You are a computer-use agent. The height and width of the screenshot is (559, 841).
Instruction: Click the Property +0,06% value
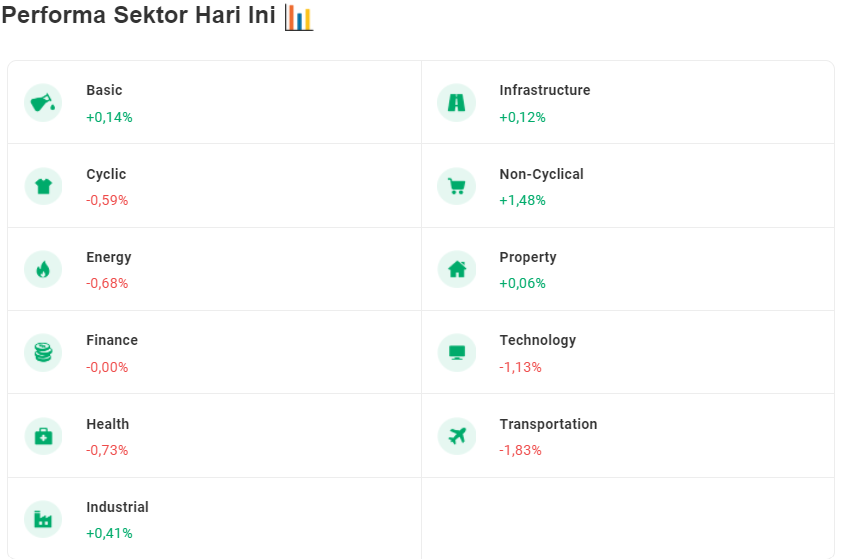pyautogui.click(x=522, y=283)
